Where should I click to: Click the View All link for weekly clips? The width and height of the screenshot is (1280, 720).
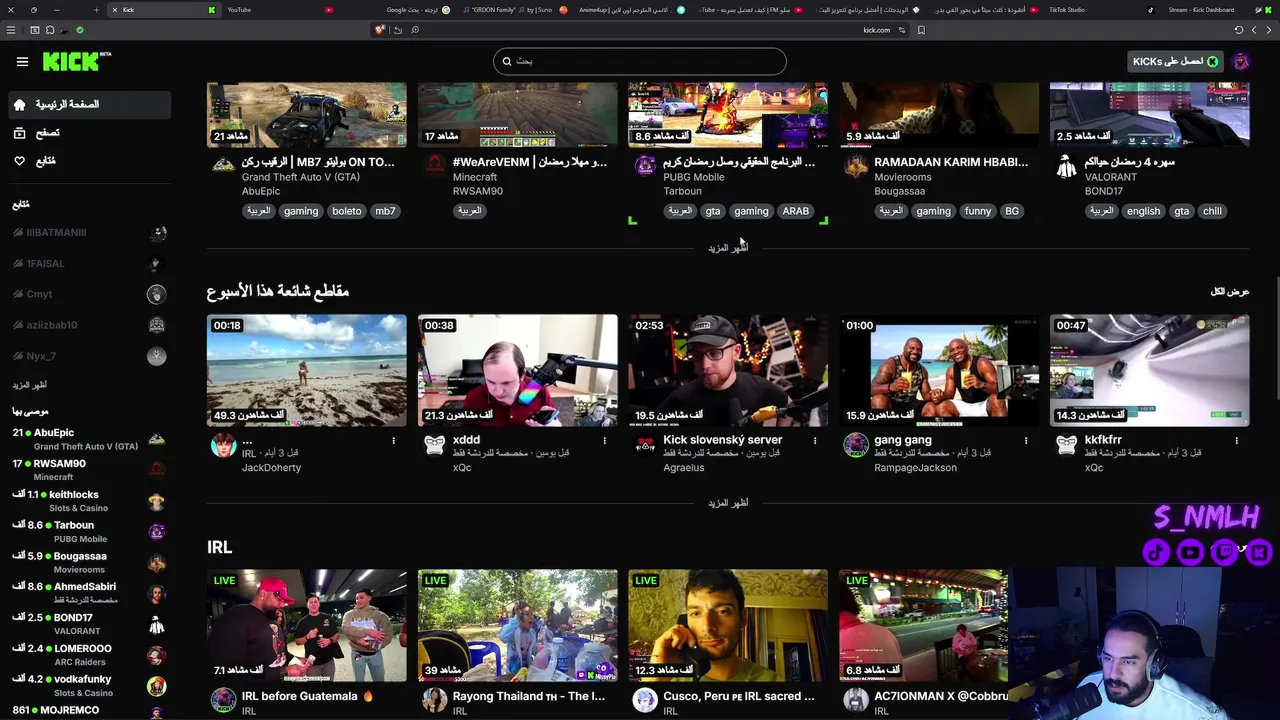[1230, 292]
